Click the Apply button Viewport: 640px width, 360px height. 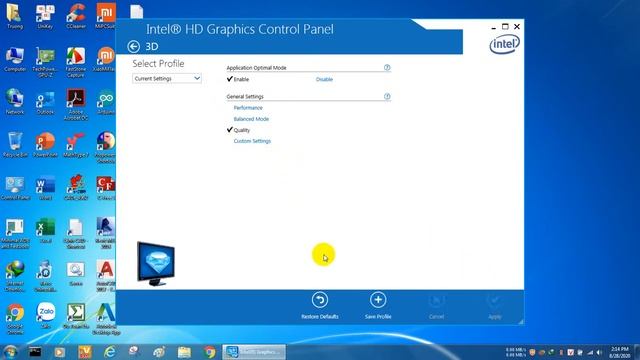pyautogui.click(x=495, y=307)
